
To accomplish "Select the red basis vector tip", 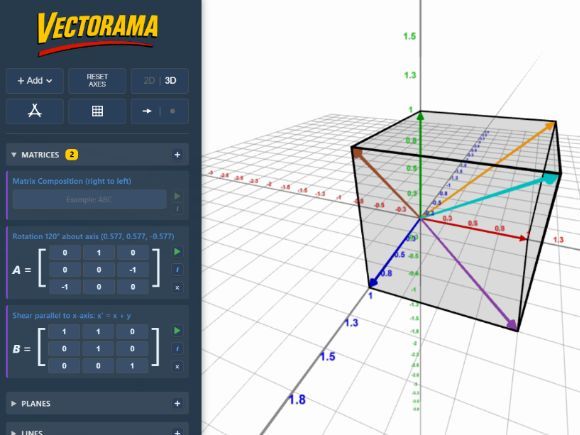I will [523, 238].
